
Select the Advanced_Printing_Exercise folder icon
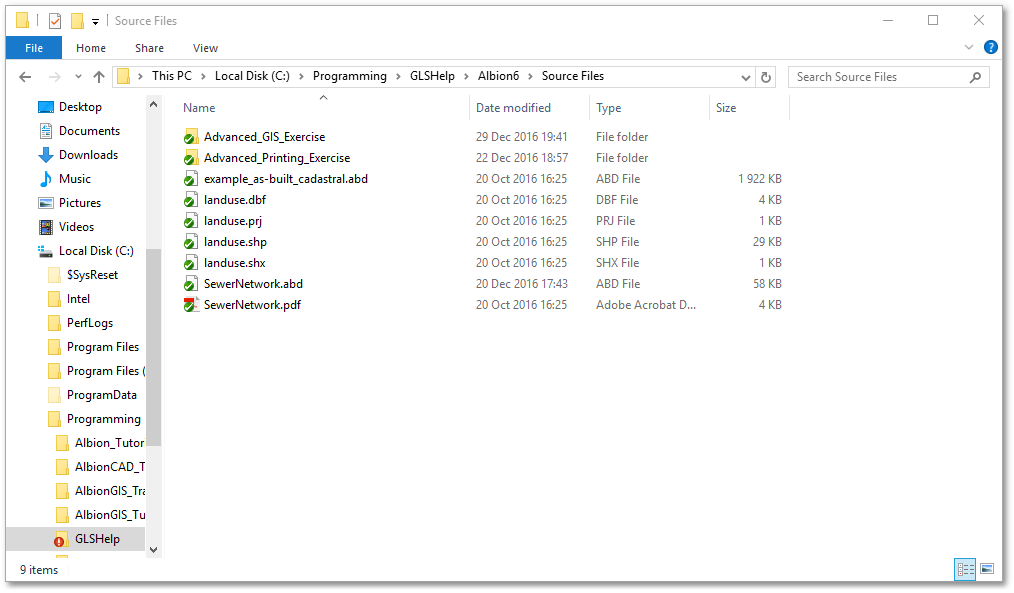click(x=191, y=158)
